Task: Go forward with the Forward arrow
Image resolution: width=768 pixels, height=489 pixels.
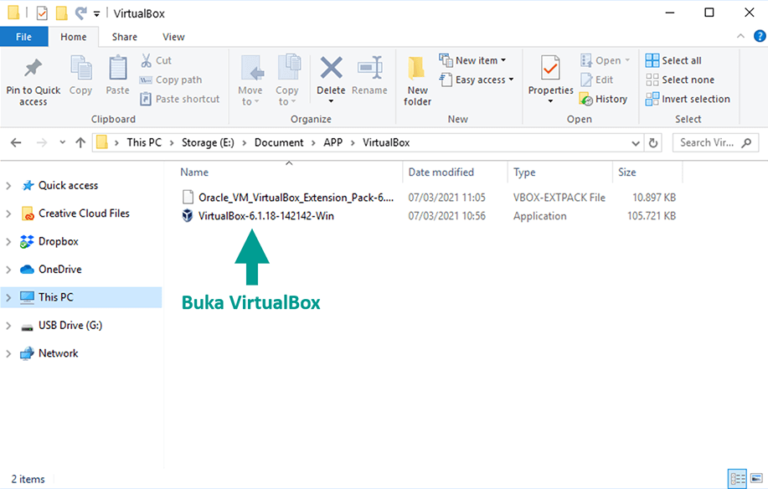Action: click(42, 143)
